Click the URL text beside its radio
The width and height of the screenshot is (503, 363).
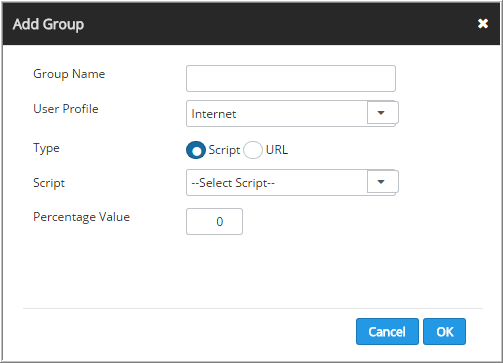point(277,150)
